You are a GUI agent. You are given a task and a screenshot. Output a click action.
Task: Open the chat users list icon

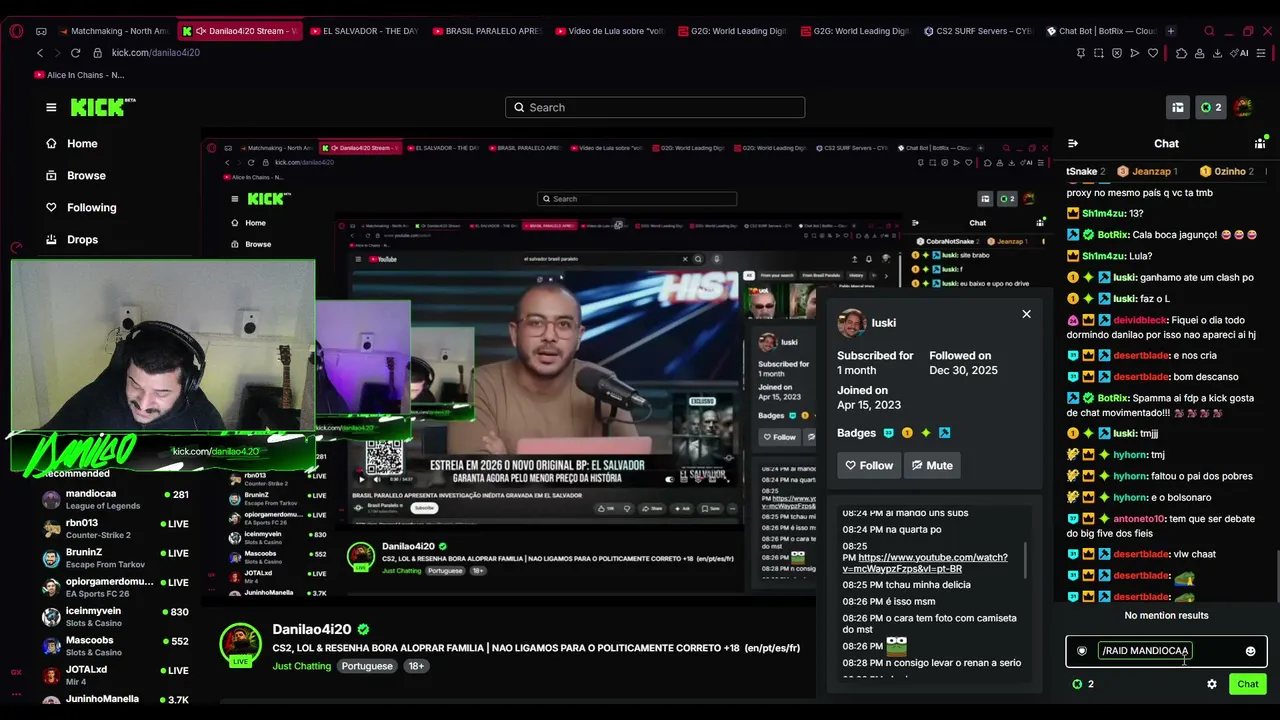click(x=1260, y=143)
